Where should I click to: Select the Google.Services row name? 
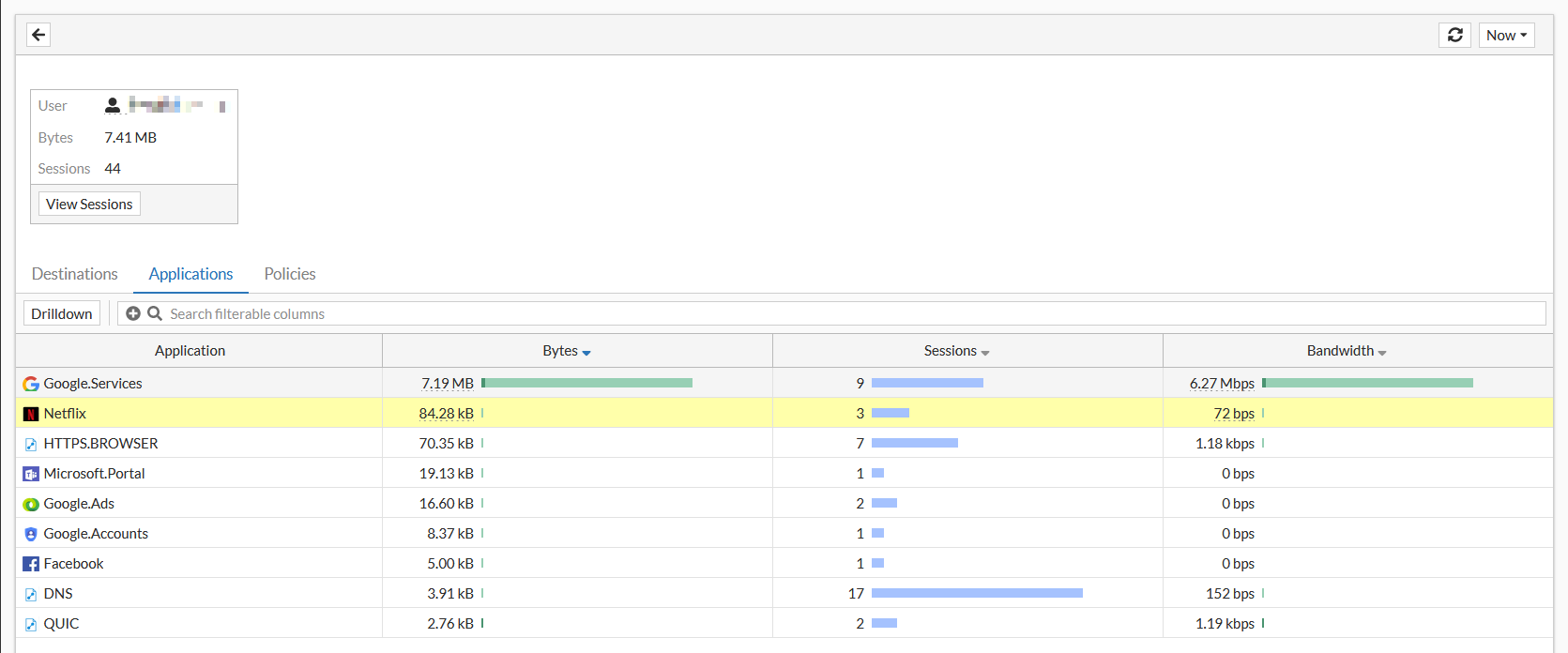pos(93,383)
